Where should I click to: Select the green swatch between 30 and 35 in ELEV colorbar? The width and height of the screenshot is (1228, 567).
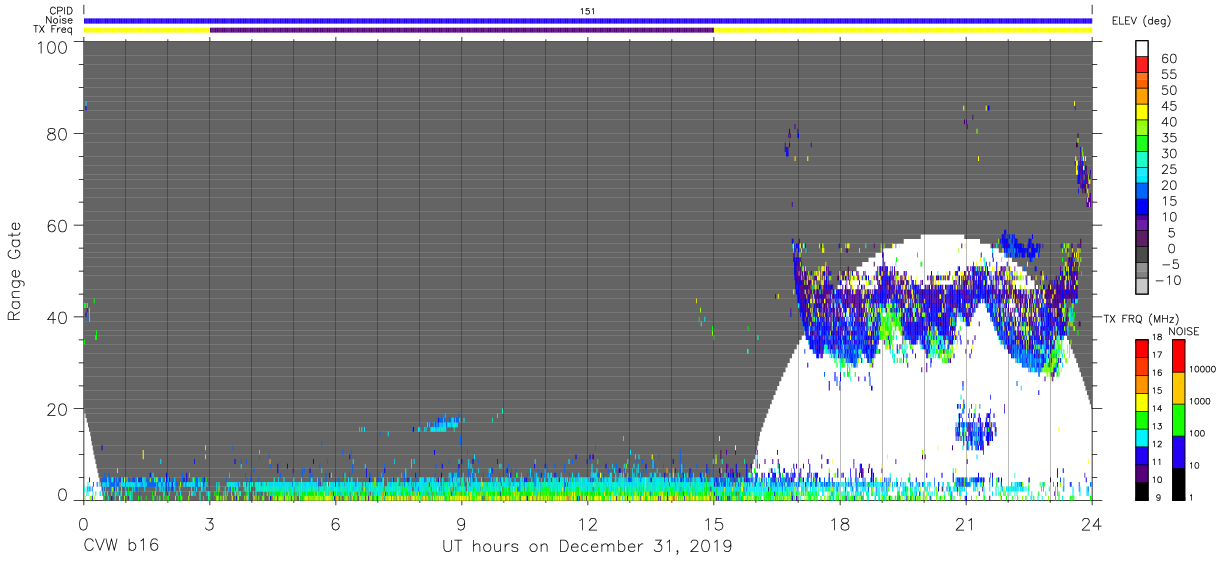click(1143, 143)
